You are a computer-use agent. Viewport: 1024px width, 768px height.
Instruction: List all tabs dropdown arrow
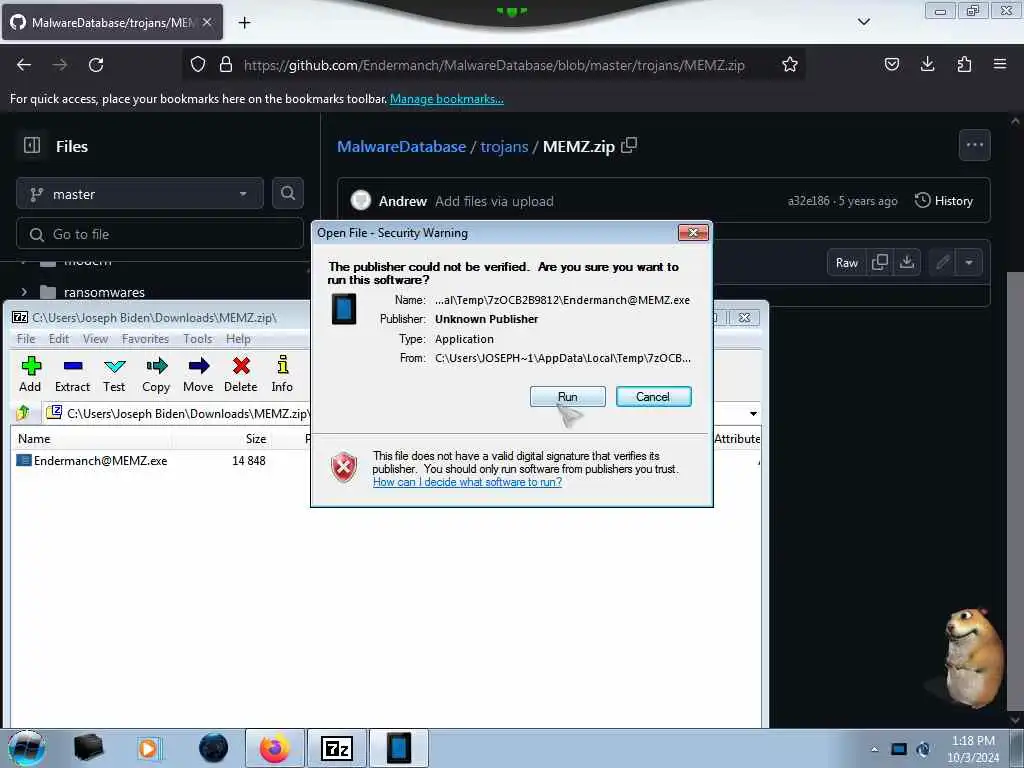coord(863,22)
